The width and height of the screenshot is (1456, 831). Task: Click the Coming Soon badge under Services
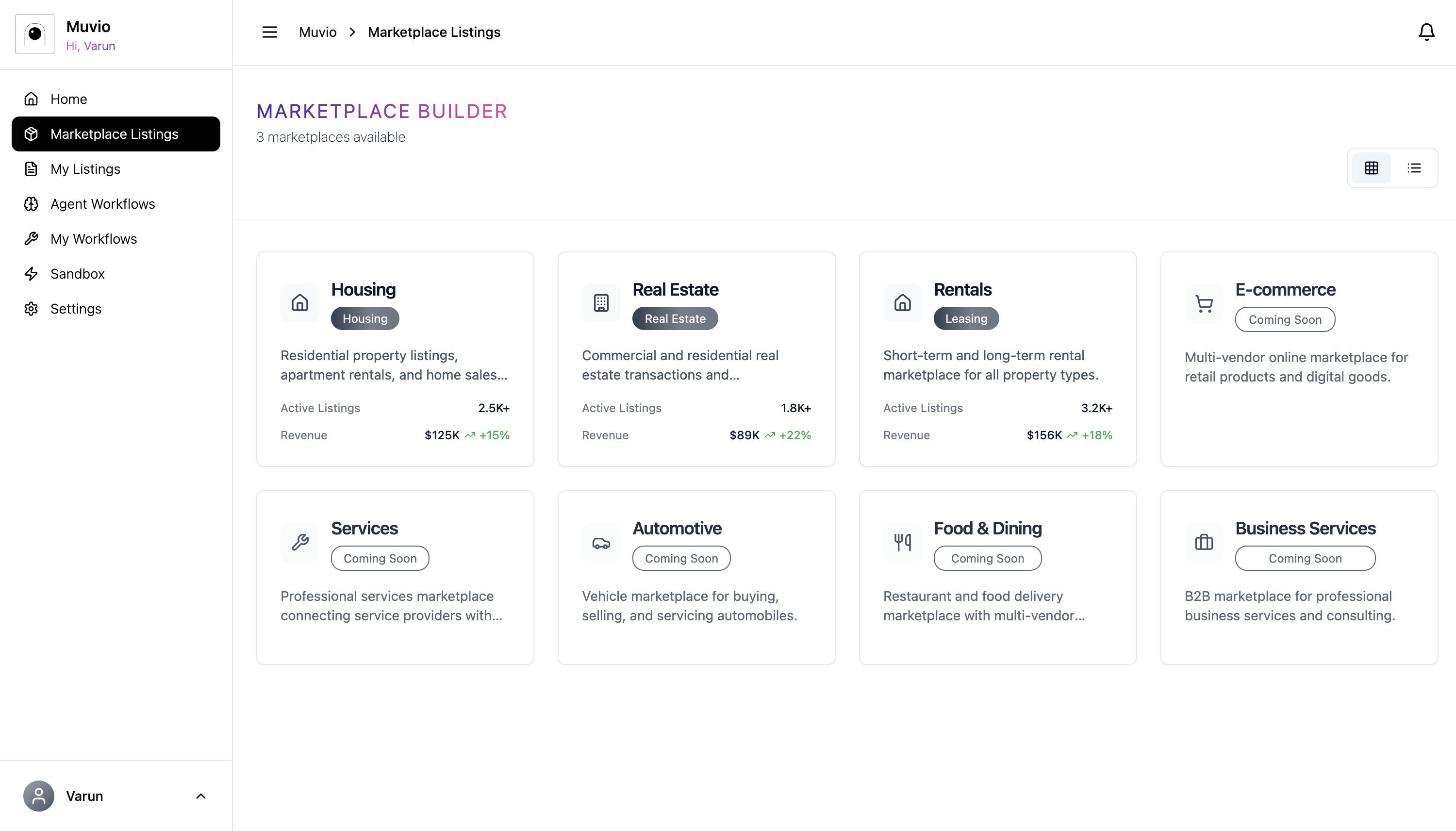click(380, 558)
